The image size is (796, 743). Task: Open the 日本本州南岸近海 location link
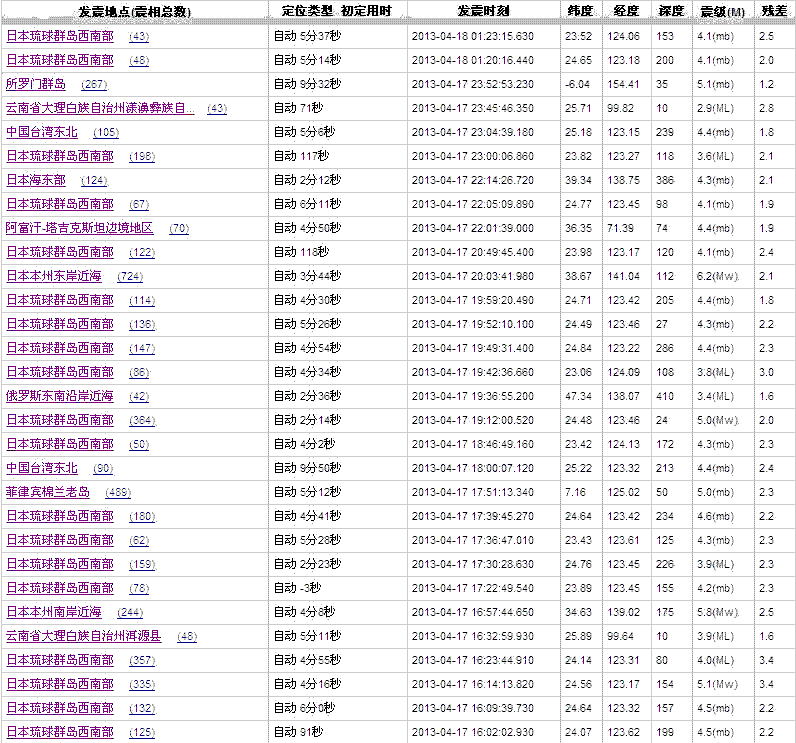pyautogui.click(x=54, y=613)
